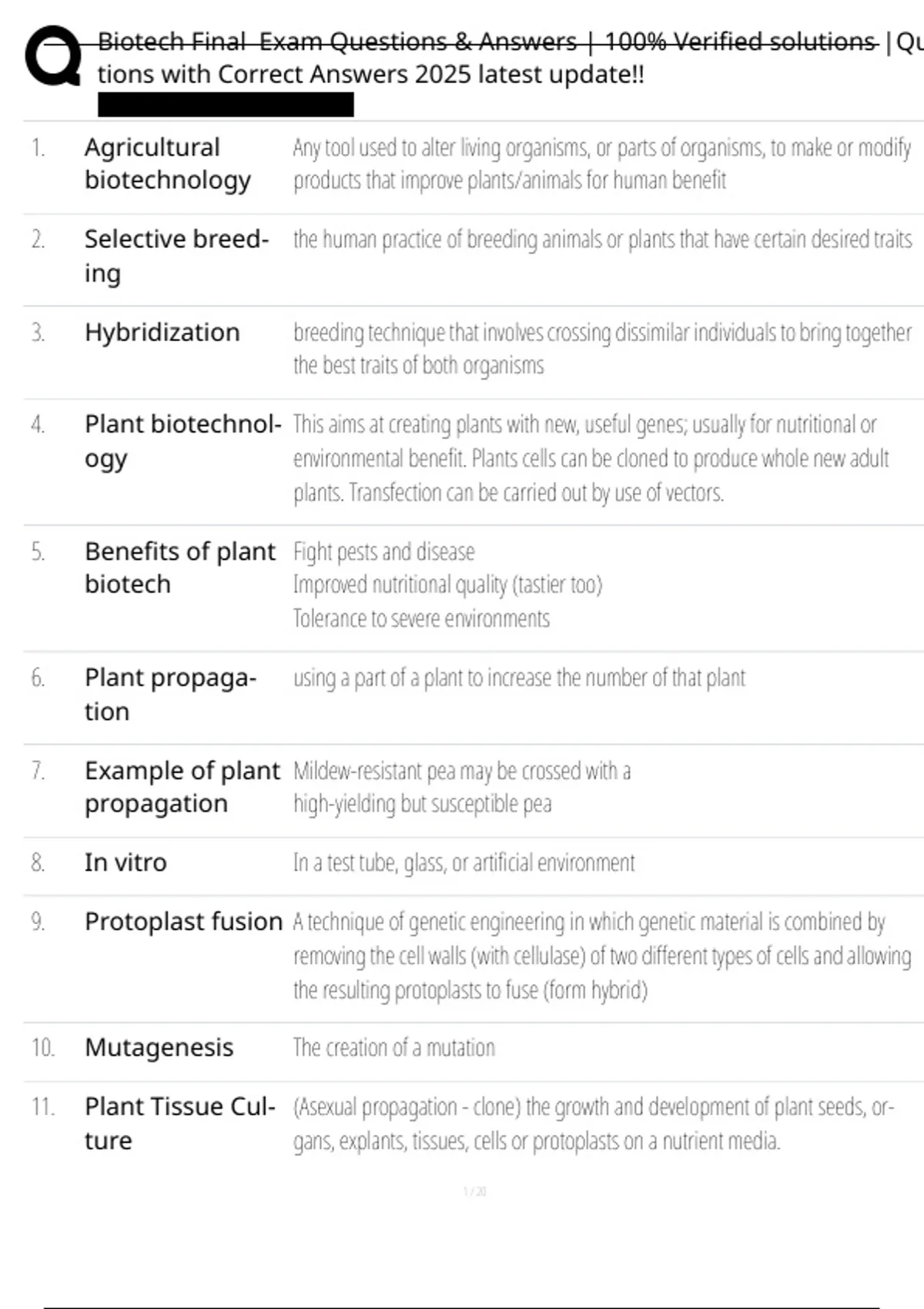Image resolution: width=924 pixels, height=1309 pixels.
Task: Select the Plant Tissue Culture term
Action: [179, 1123]
